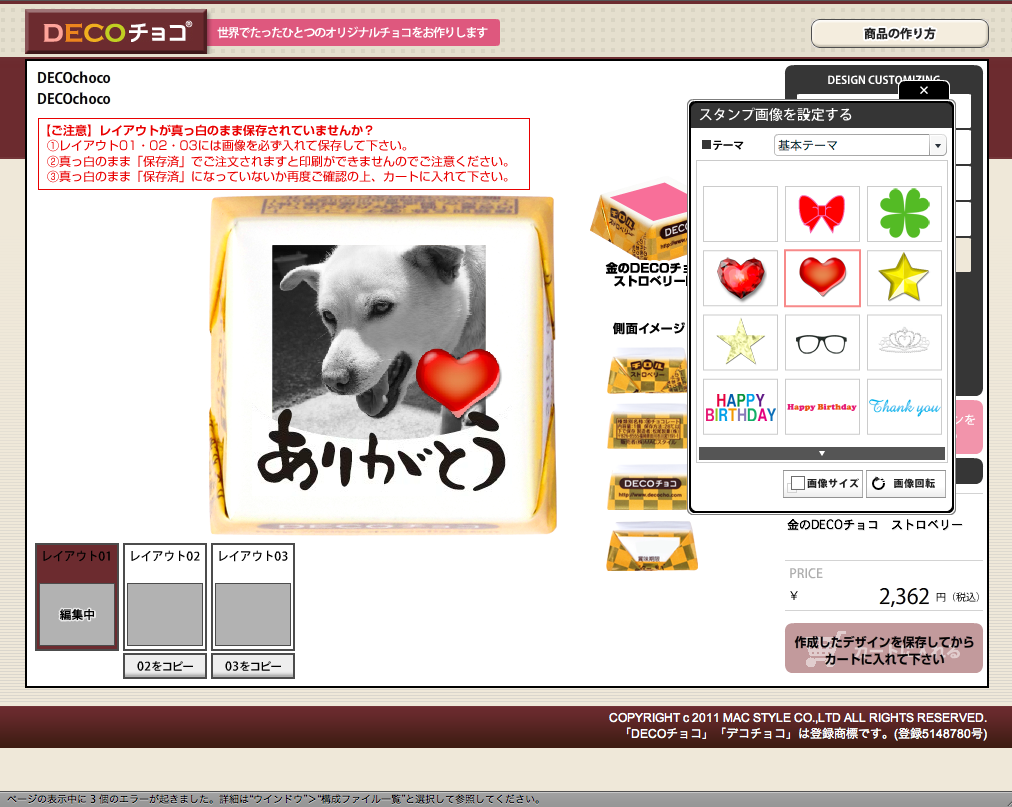
Task: Select the colorful HAPPY BIRTHDAY stamp
Action: click(740, 407)
